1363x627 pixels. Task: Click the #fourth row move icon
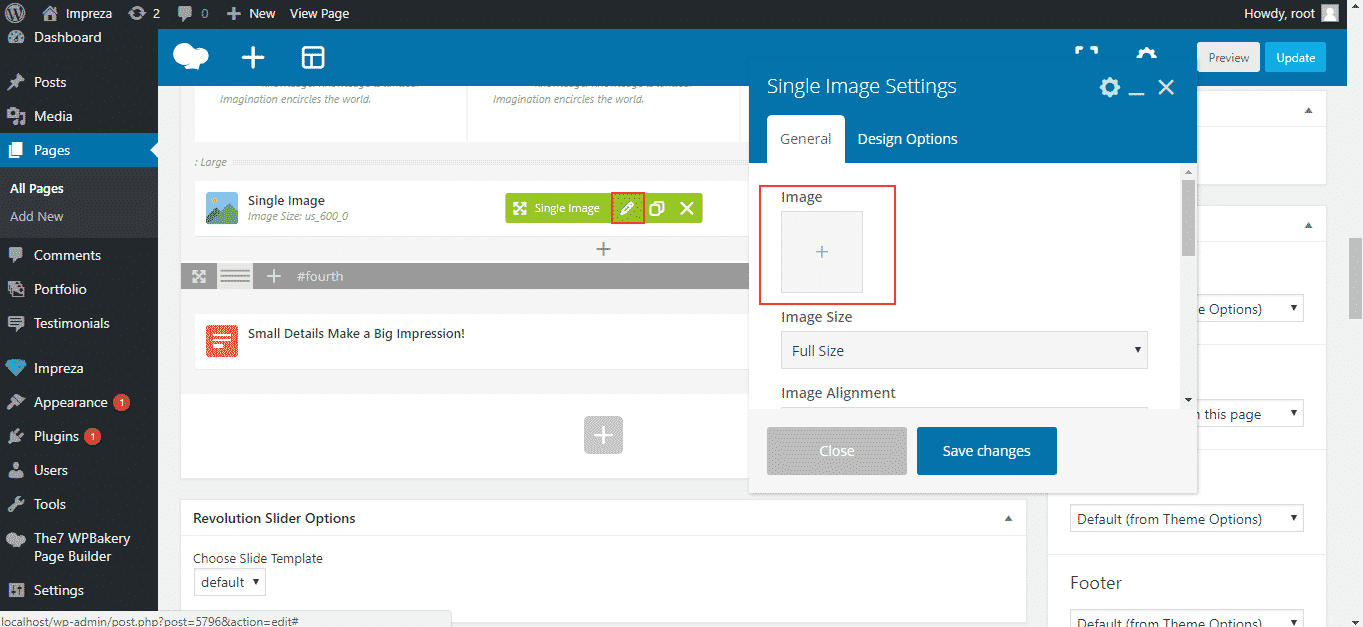click(x=199, y=276)
